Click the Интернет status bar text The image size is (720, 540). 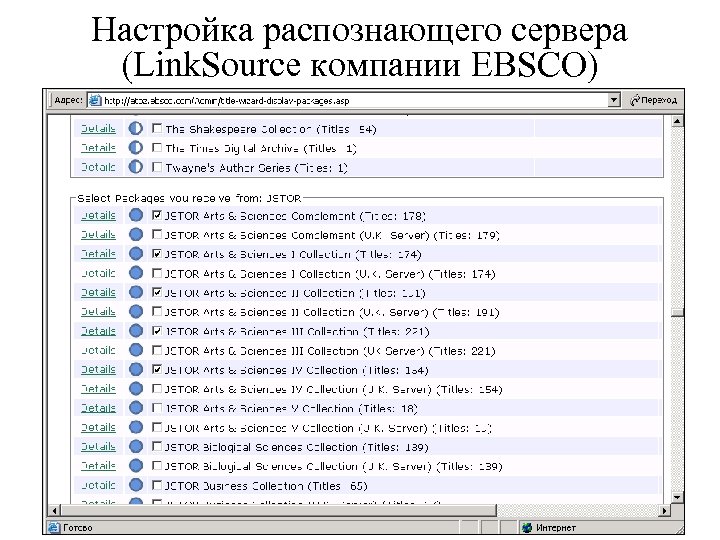(556, 528)
